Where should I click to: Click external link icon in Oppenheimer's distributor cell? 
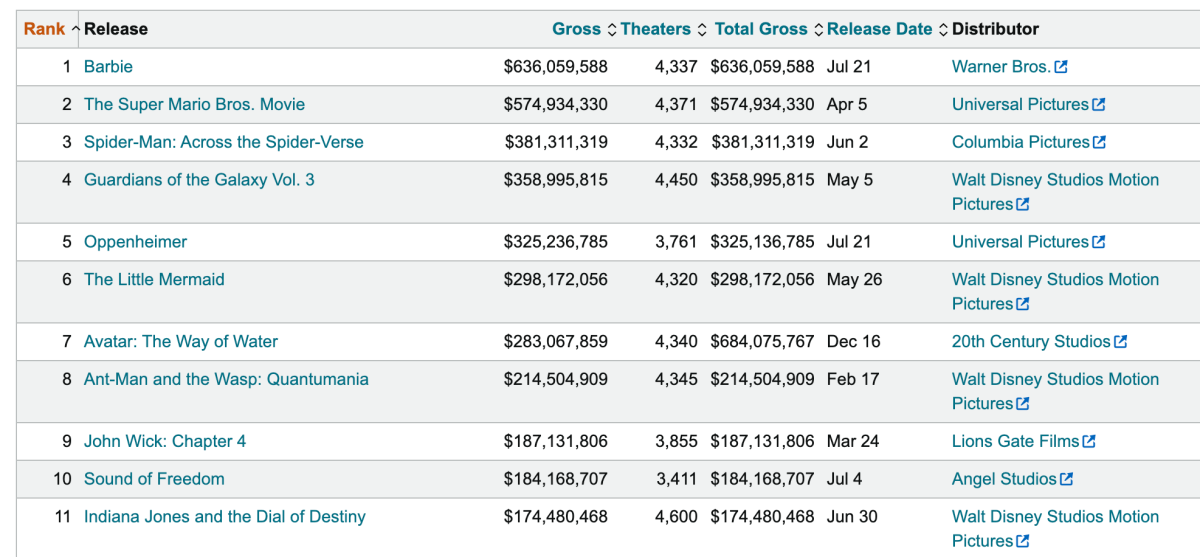point(1099,242)
